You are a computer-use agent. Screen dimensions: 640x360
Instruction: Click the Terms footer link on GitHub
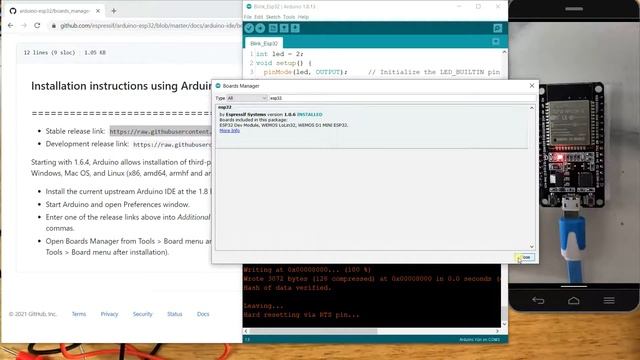pyautogui.click(x=79, y=314)
